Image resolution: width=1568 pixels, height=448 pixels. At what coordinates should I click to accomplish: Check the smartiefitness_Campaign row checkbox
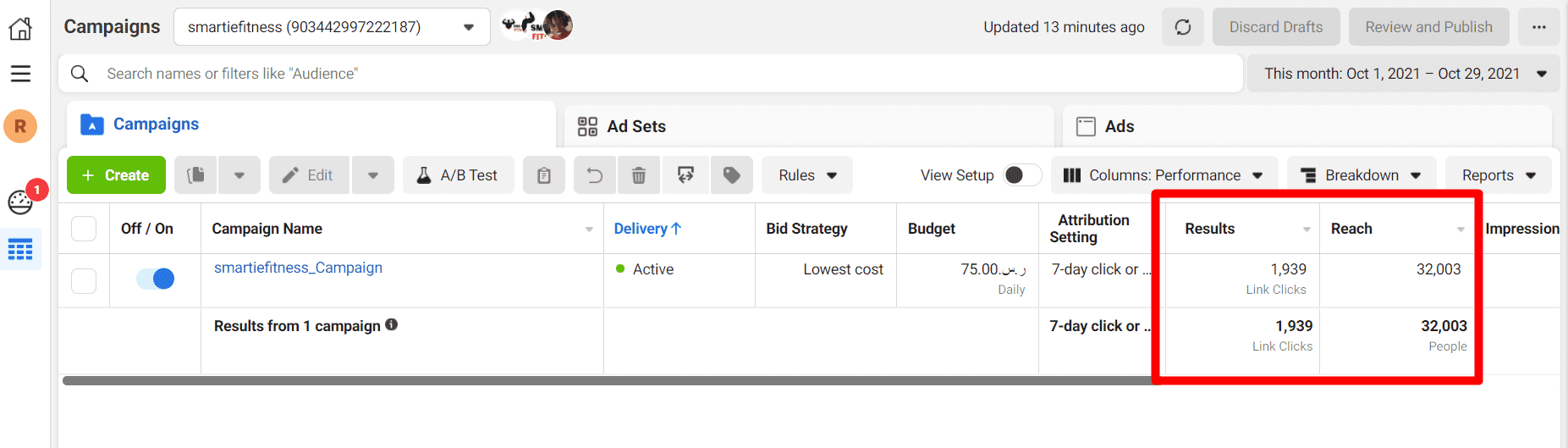click(x=84, y=280)
